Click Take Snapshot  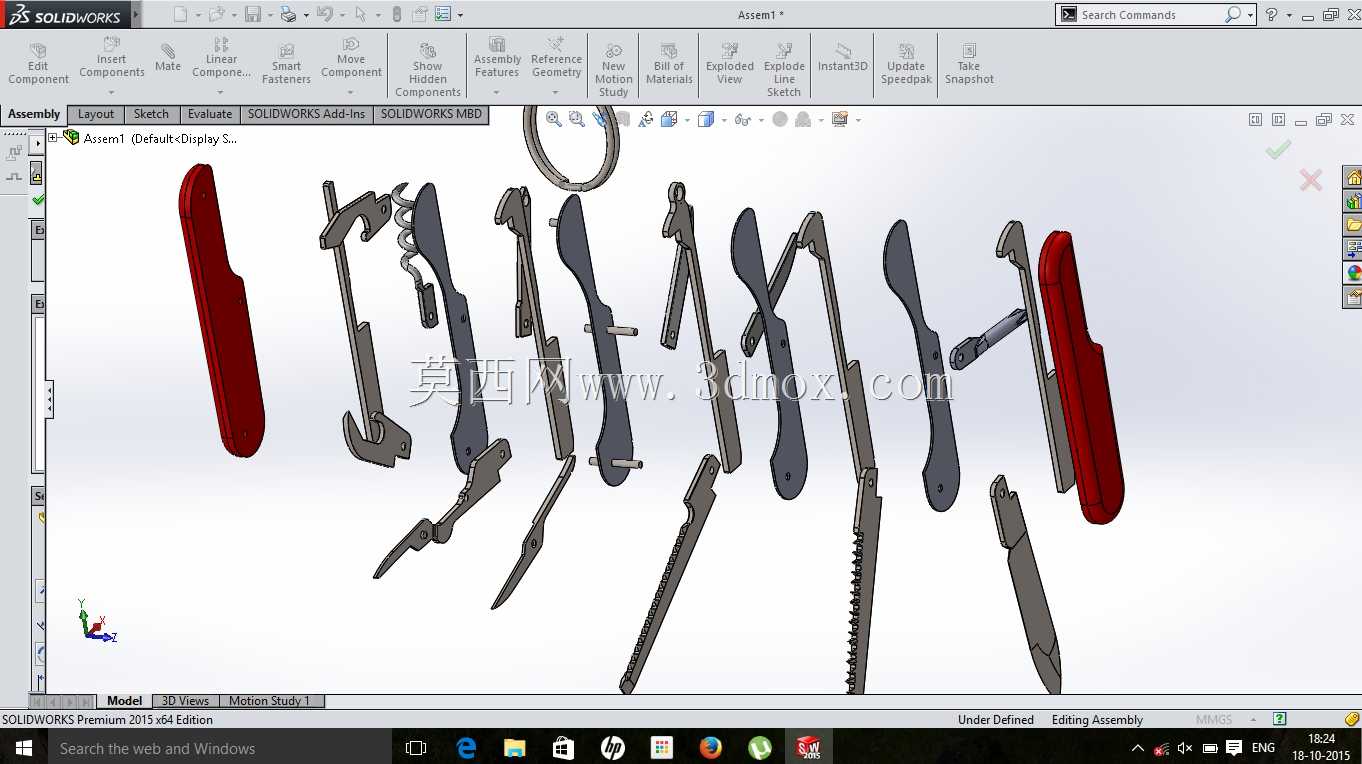point(969,64)
